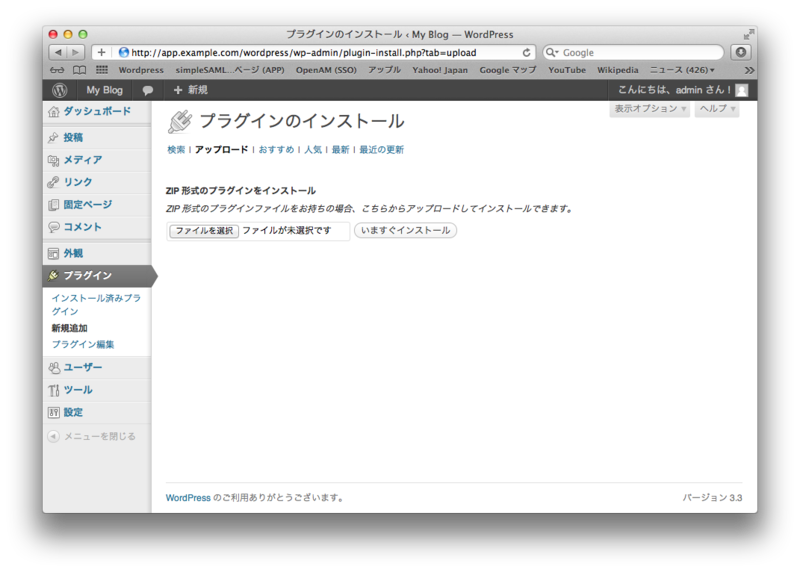The image size is (800, 572).
Task: Click the pushpin icon beside 投稿
Action: click(x=53, y=137)
